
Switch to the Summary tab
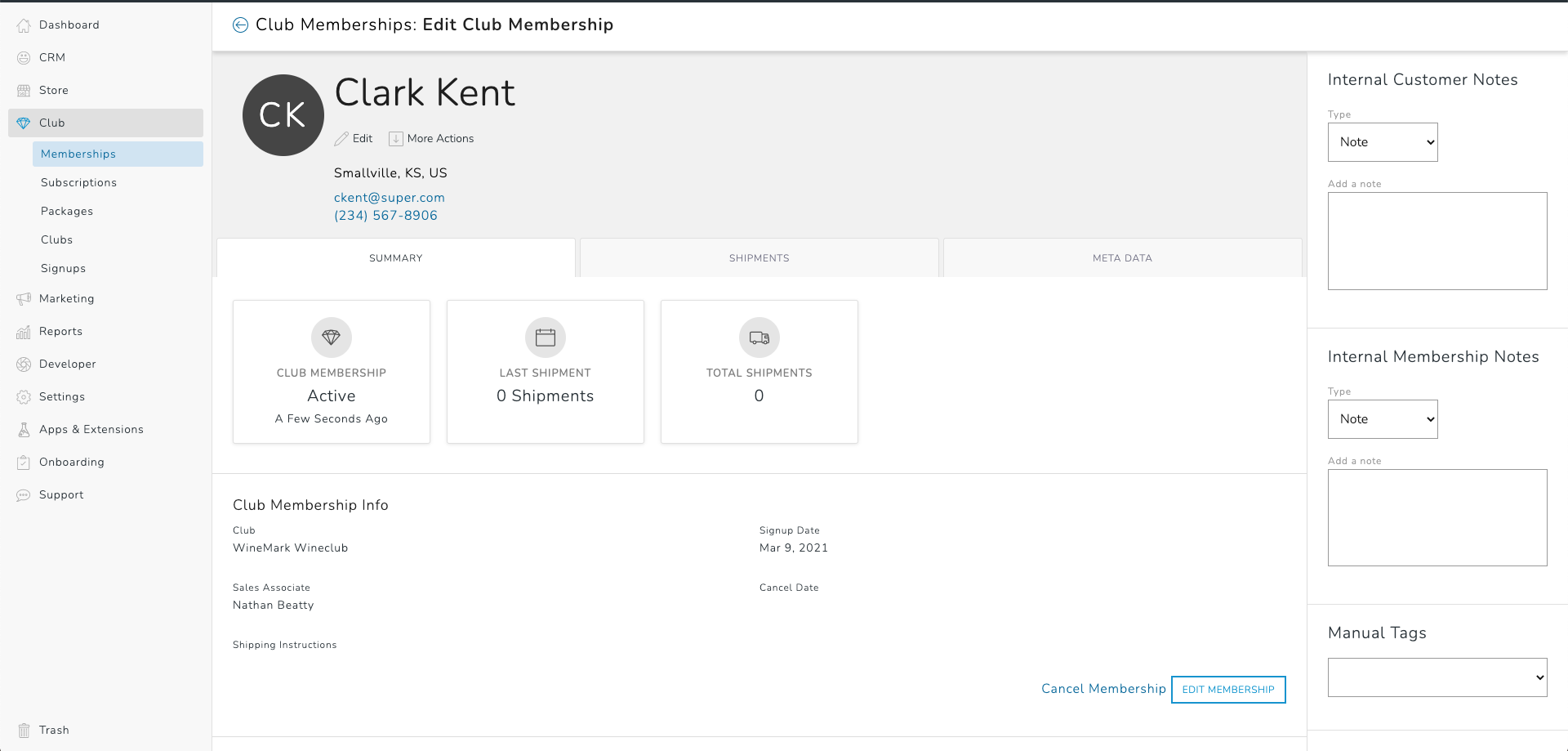(x=396, y=258)
